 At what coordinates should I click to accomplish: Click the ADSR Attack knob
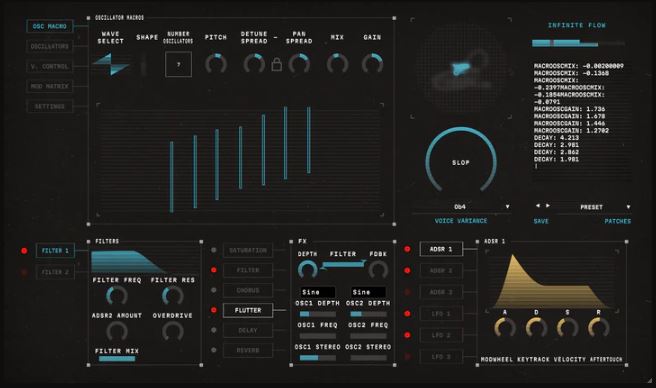(505, 328)
